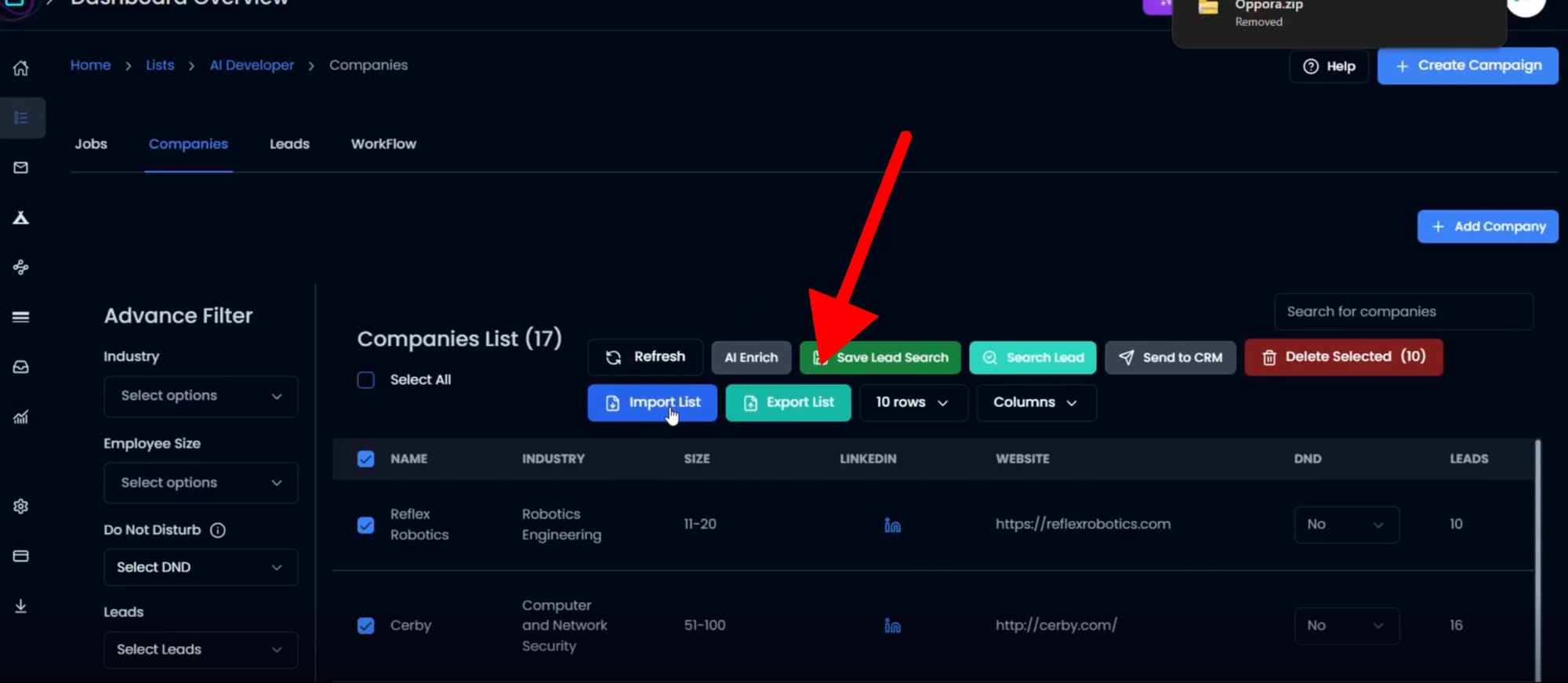This screenshot has width=1568, height=683.
Task: Expand the Industry Select options dropdown
Action: [x=201, y=396]
